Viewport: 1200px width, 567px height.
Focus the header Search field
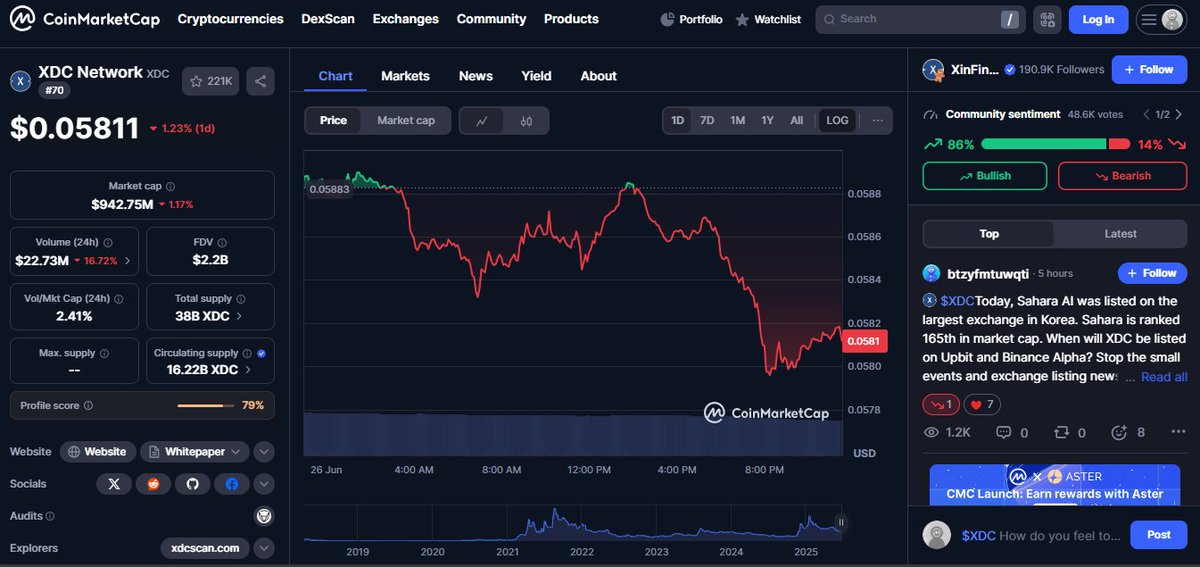point(921,19)
